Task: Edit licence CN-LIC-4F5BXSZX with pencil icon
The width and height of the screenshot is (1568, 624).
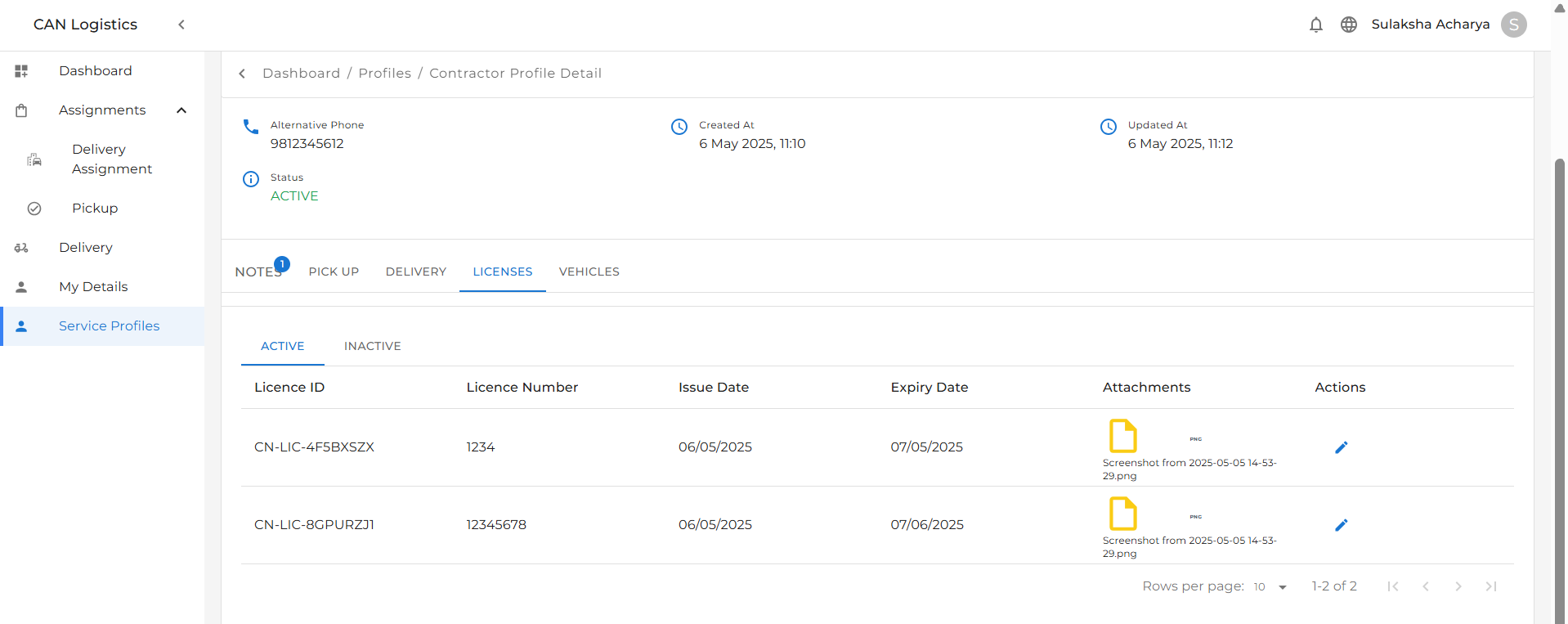Action: [1341, 447]
